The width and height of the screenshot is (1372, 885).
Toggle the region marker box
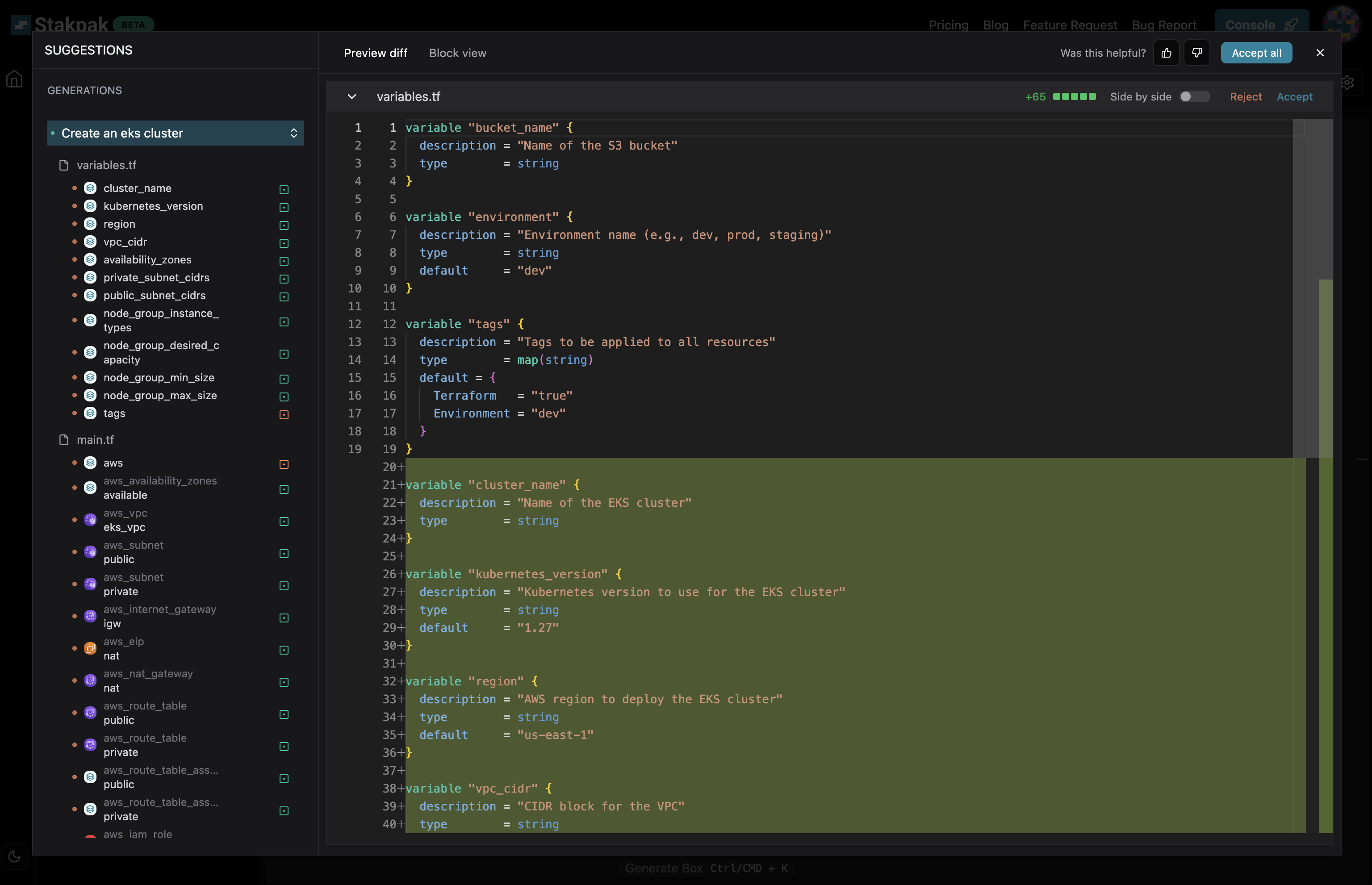[284, 225]
